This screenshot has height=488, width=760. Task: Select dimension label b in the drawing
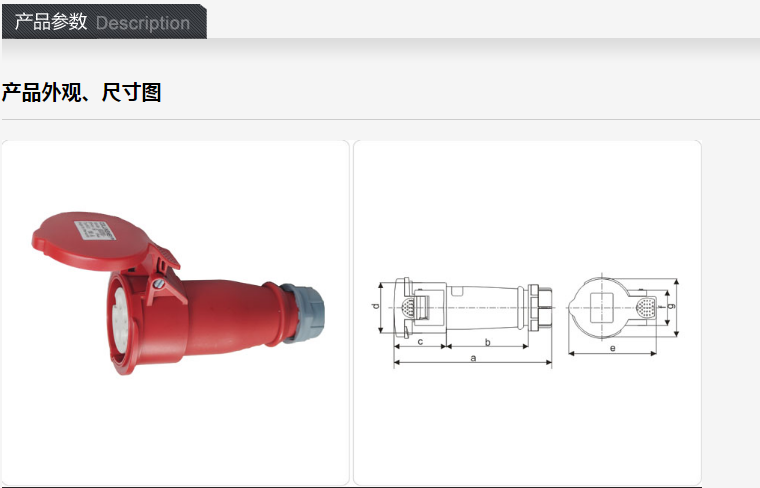pyautogui.click(x=488, y=343)
